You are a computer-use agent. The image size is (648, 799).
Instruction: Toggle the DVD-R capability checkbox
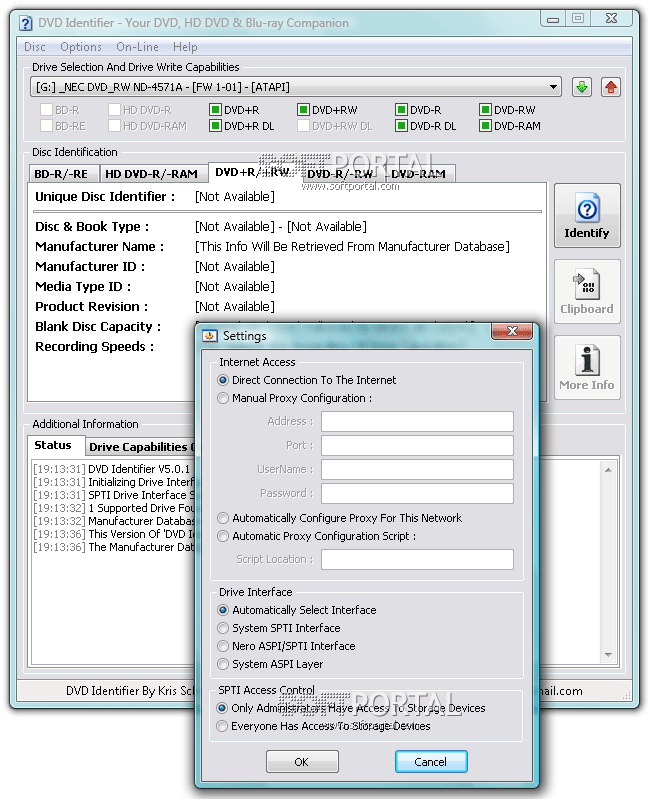(x=401, y=110)
